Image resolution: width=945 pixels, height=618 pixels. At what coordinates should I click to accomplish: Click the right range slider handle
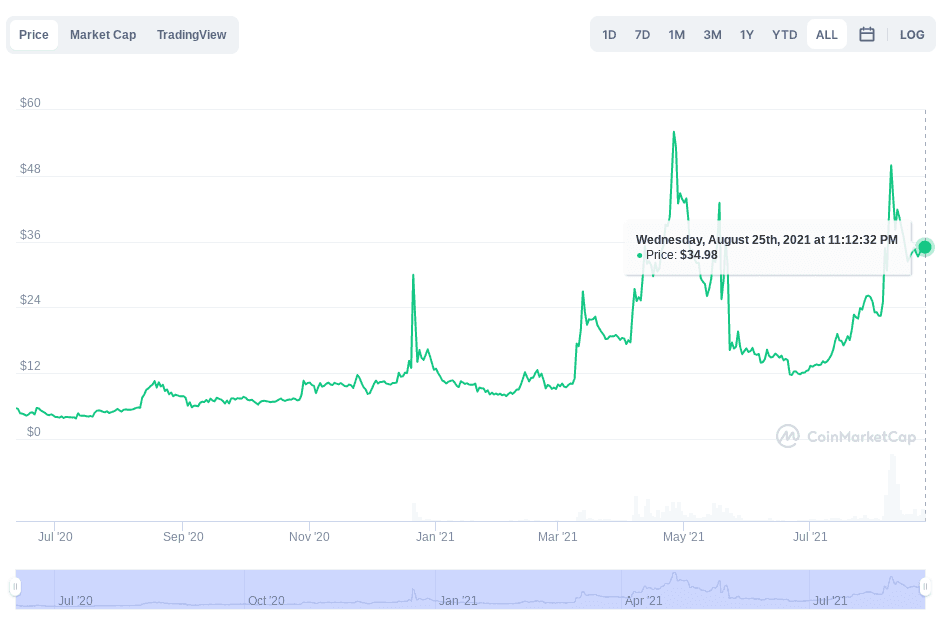(925, 587)
